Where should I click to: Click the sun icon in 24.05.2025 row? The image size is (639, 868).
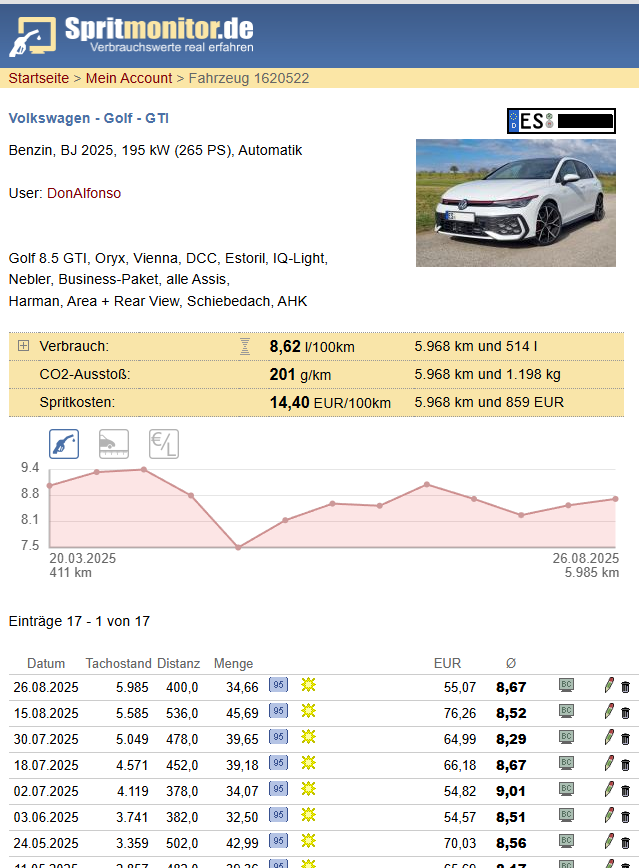pos(308,841)
